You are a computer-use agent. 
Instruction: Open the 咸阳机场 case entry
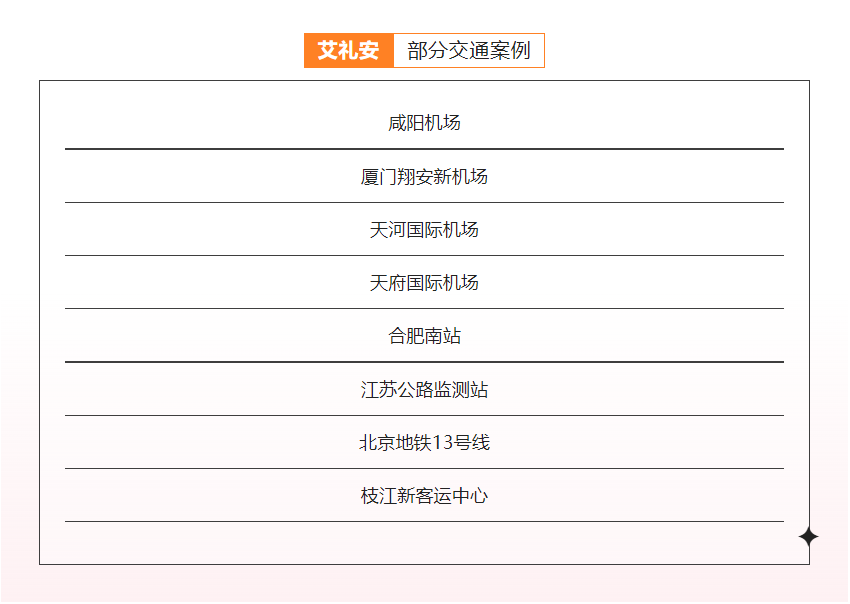(x=424, y=123)
